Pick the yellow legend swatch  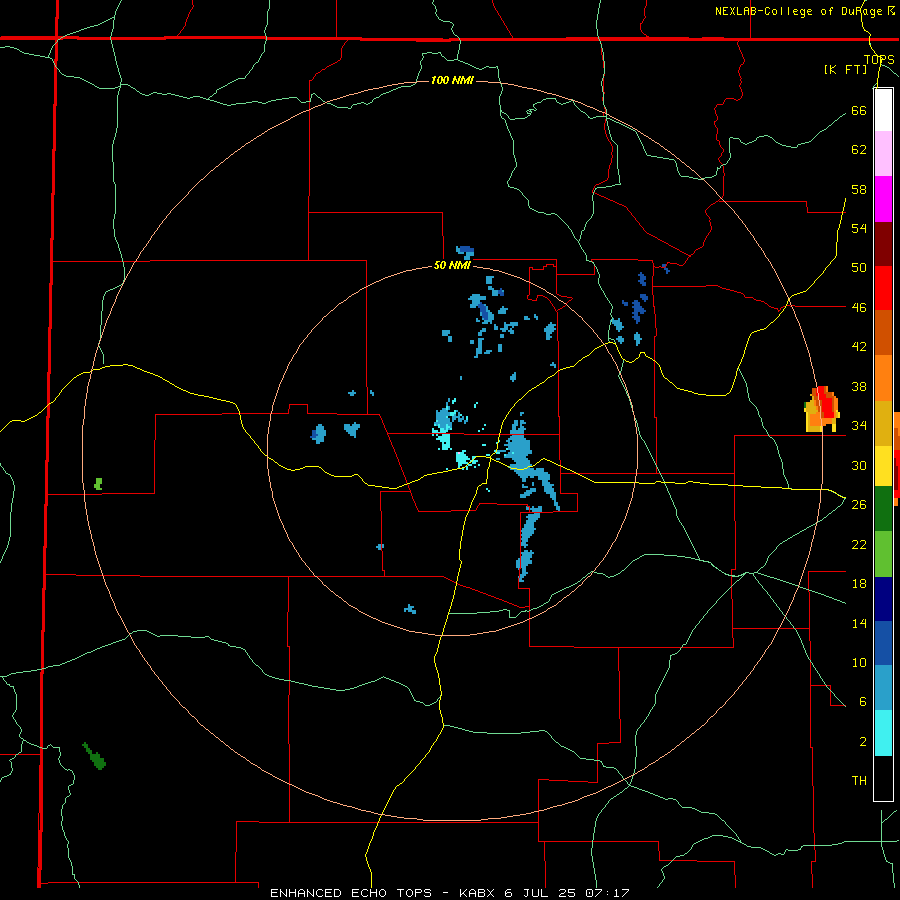coord(883,466)
